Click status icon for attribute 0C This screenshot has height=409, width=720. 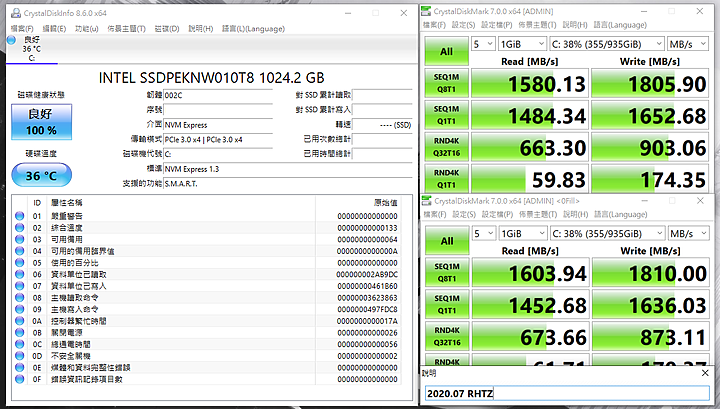pyautogui.click(x=19, y=344)
